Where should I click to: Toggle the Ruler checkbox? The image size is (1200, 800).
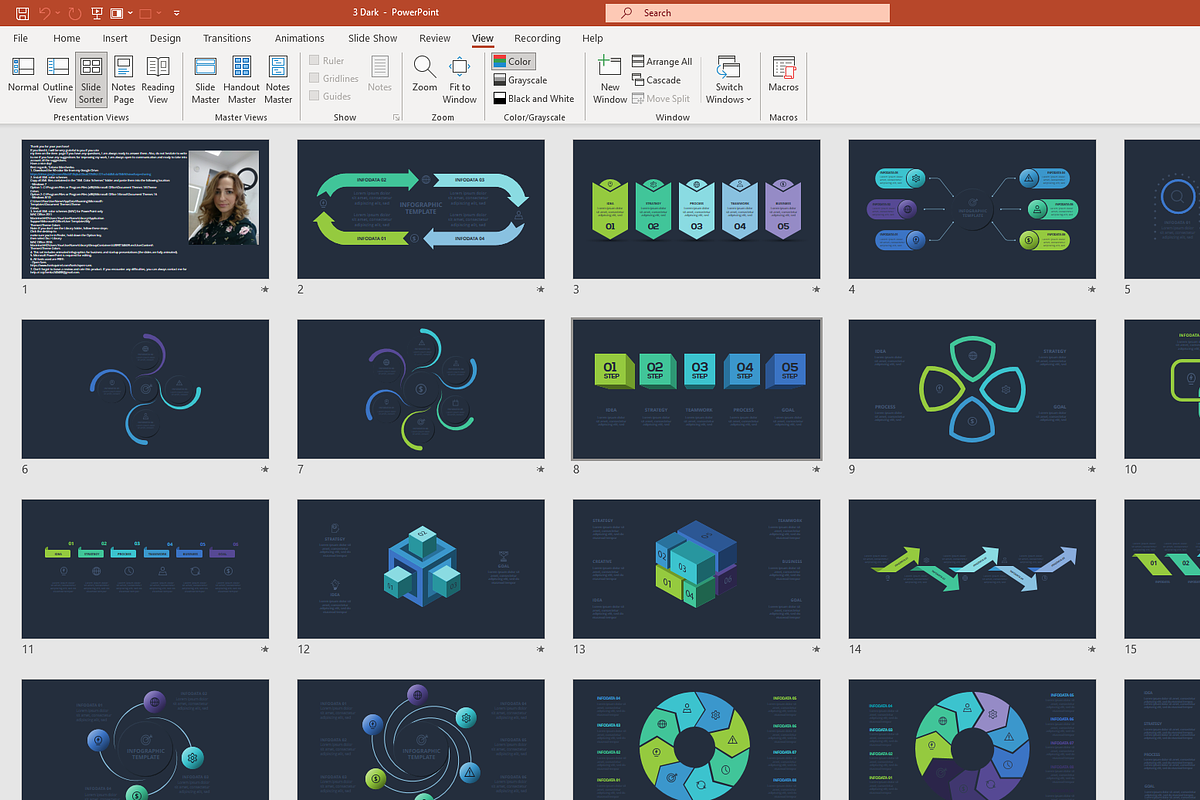(x=327, y=61)
